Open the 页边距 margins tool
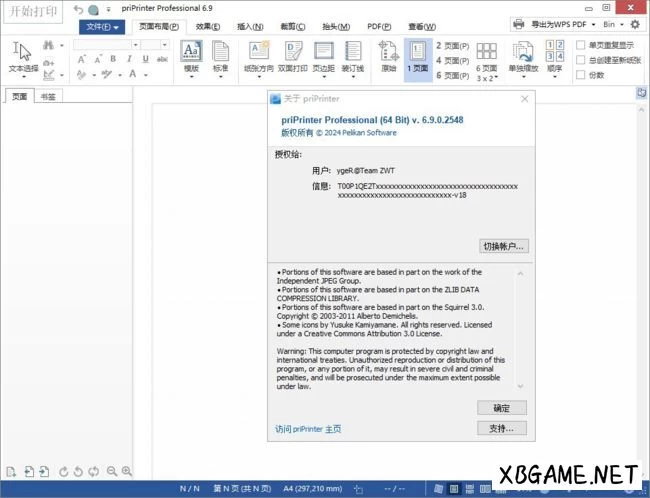650x498 pixels. tap(324, 55)
